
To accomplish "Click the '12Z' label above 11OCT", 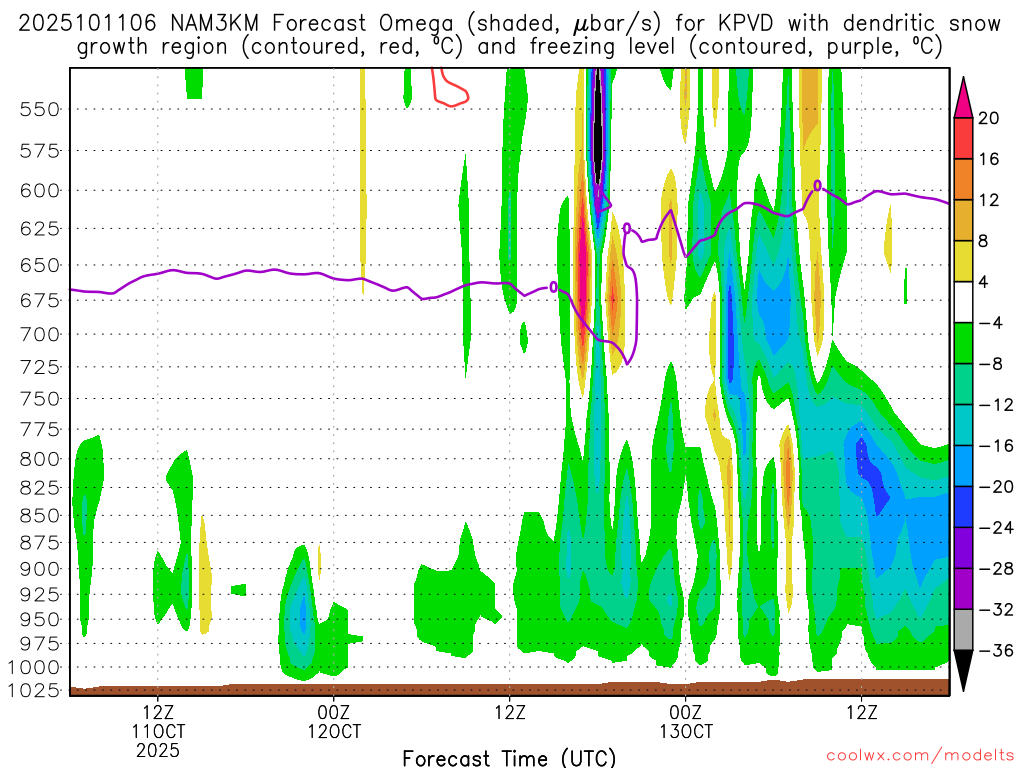I will (158, 712).
